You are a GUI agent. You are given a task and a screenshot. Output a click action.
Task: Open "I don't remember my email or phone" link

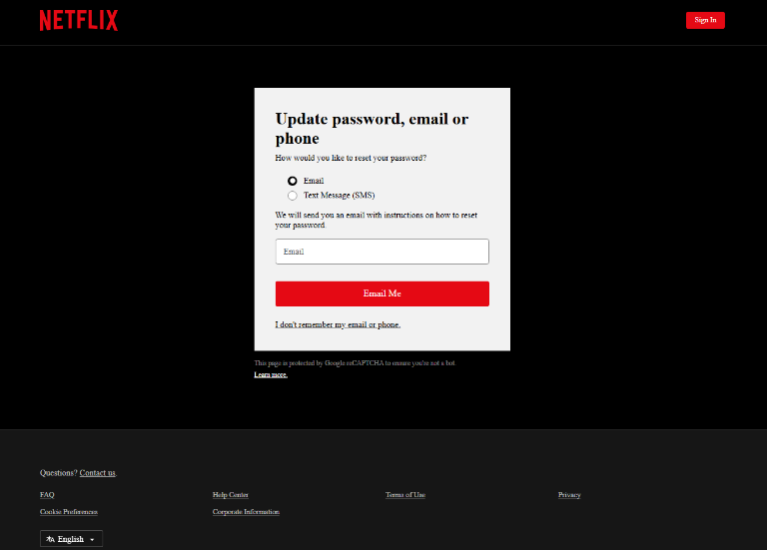[x=338, y=325]
